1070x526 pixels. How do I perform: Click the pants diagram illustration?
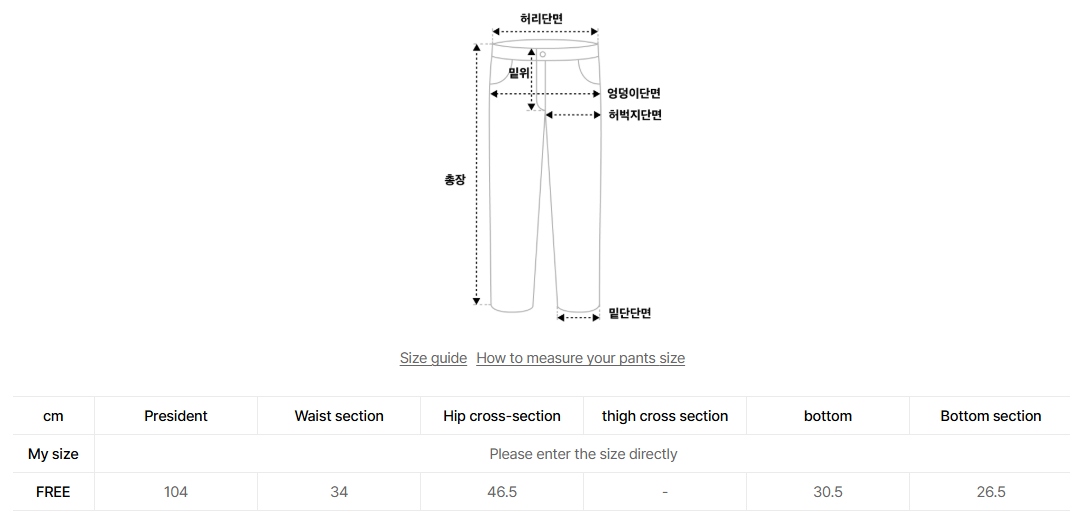click(x=545, y=175)
